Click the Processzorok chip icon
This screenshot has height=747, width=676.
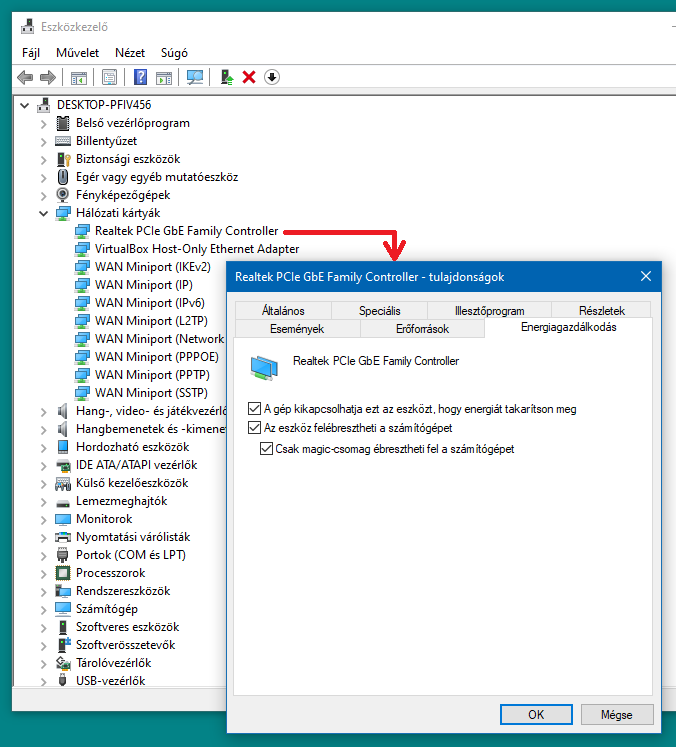pyautogui.click(x=62, y=573)
